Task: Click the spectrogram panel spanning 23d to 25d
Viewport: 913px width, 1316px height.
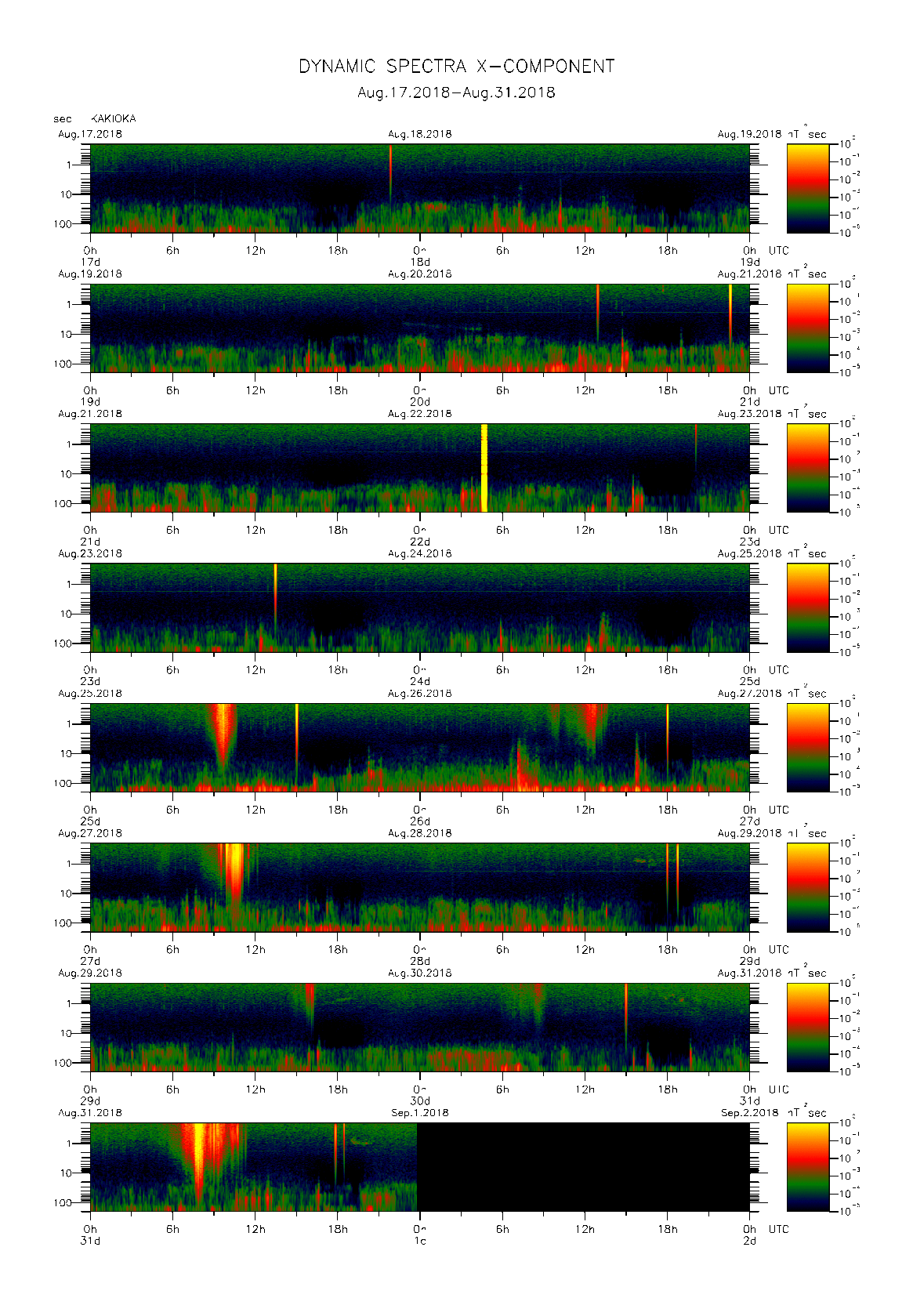Action: (x=420, y=607)
